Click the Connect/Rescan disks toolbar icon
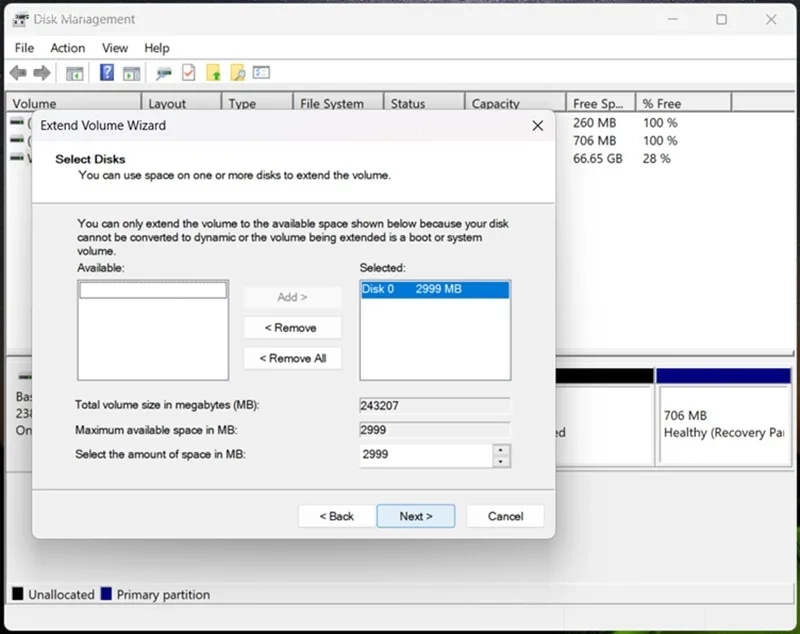800x634 pixels. coord(164,73)
